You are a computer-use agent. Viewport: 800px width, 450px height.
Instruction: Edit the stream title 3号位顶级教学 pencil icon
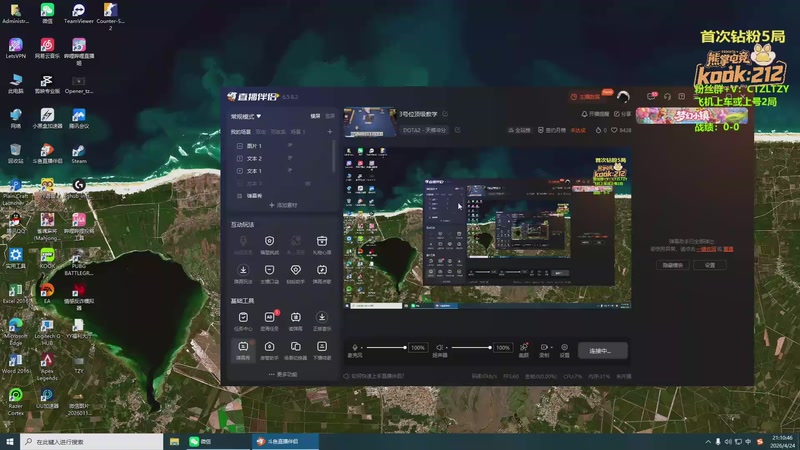tap(445, 114)
